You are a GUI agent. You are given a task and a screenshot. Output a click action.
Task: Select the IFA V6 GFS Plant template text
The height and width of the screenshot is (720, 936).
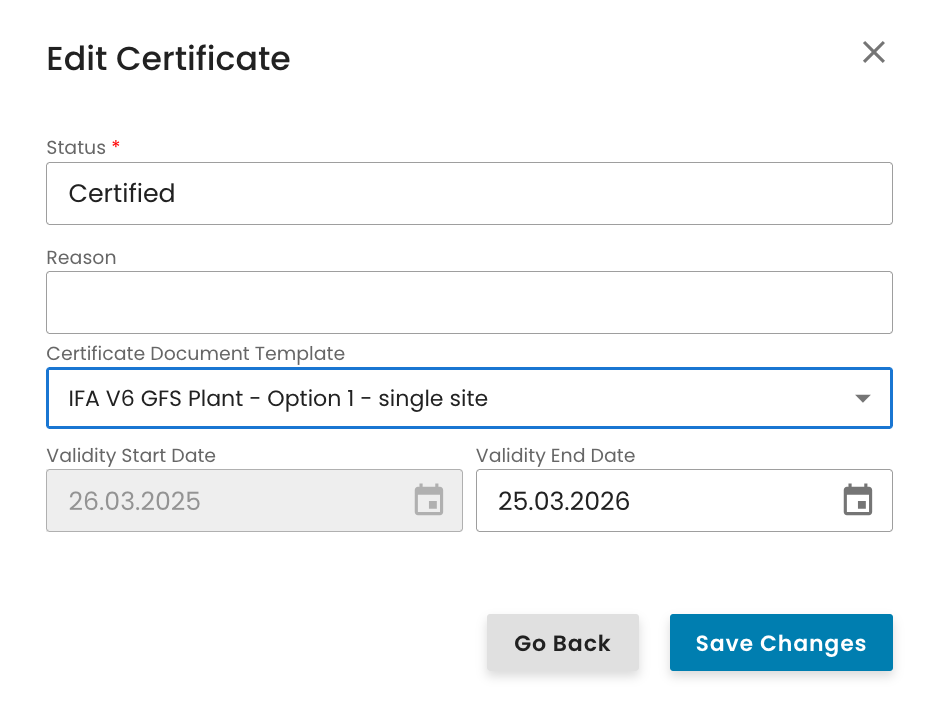point(278,398)
